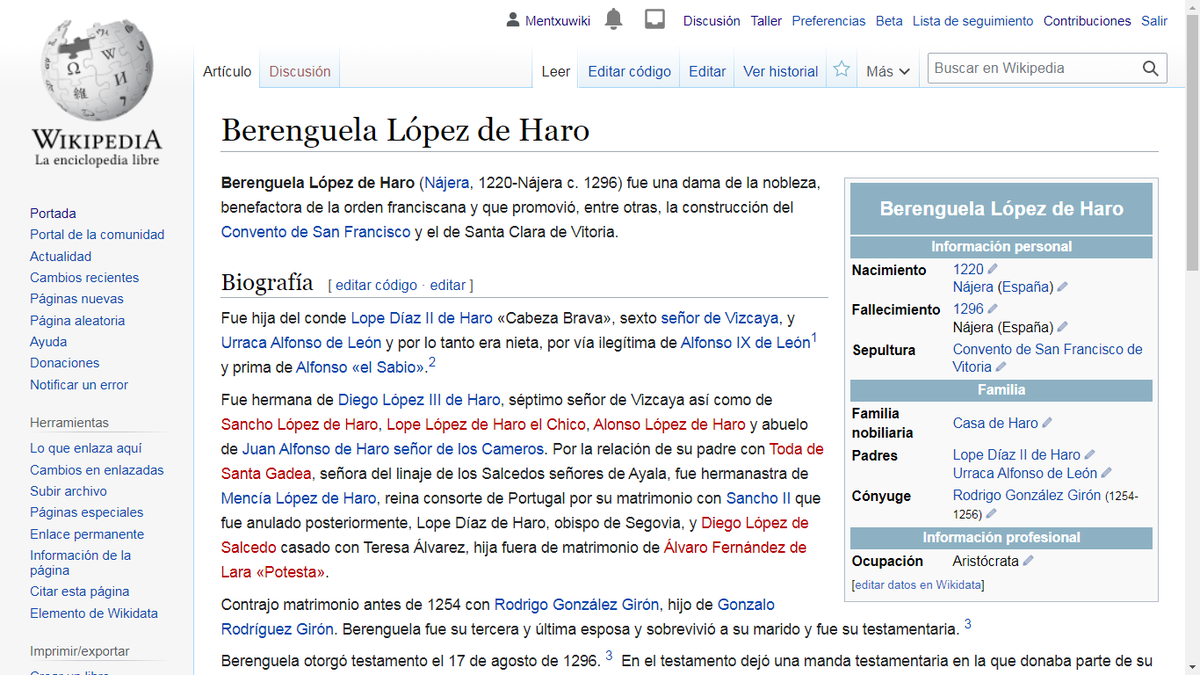Open the Taller sandbox link
The width and height of the screenshot is (1200, 675).
(x=766, y=20)
